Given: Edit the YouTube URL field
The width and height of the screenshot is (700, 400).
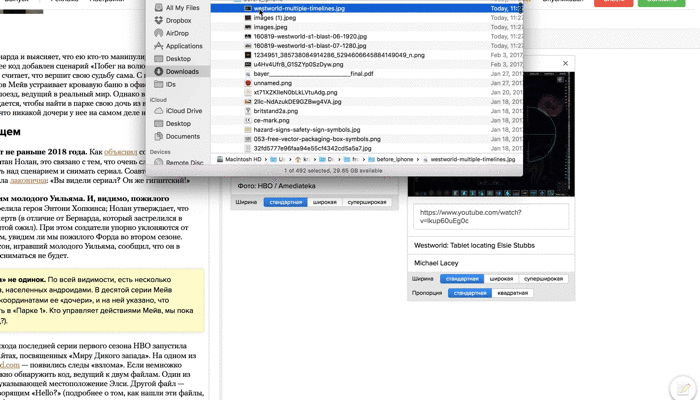Looking at the screenshot, I should [x=491, y=217].
